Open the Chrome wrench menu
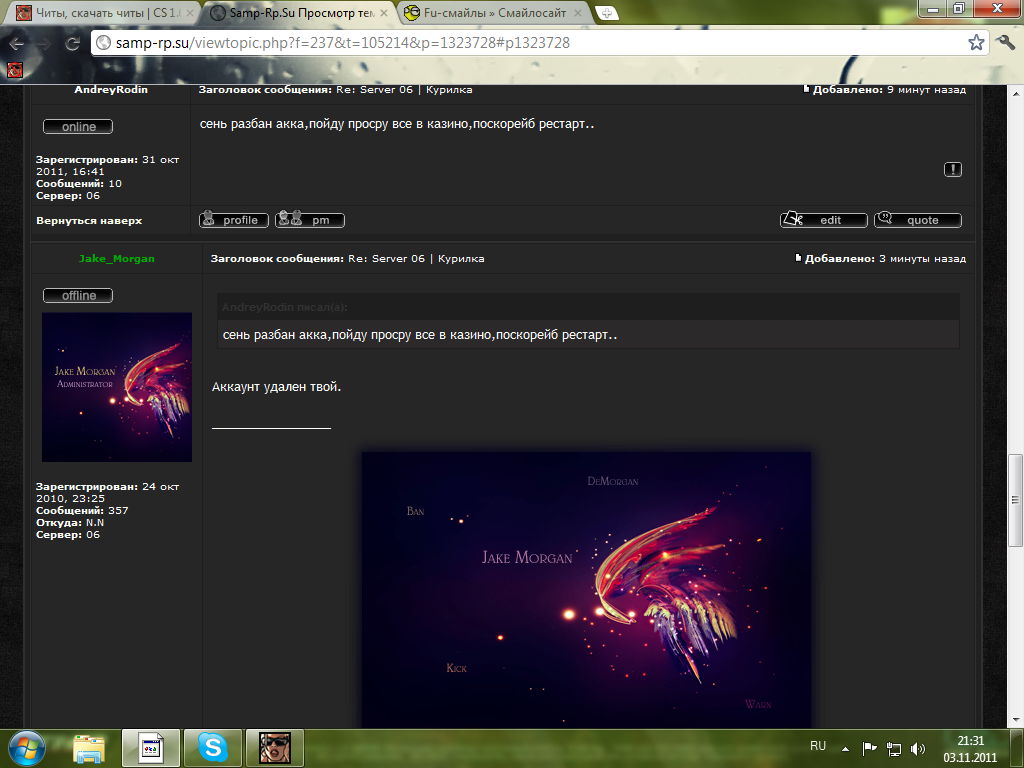Screen dimensions: 1024x768 (x=1006, y=42)
